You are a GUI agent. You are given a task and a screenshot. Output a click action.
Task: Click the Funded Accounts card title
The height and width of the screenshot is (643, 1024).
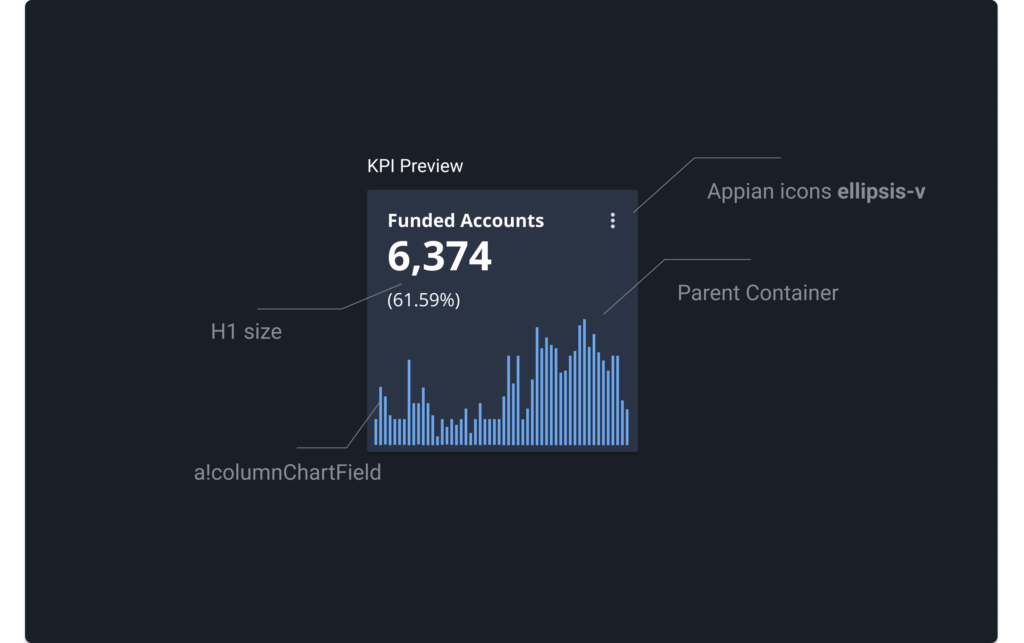(465, 221)
